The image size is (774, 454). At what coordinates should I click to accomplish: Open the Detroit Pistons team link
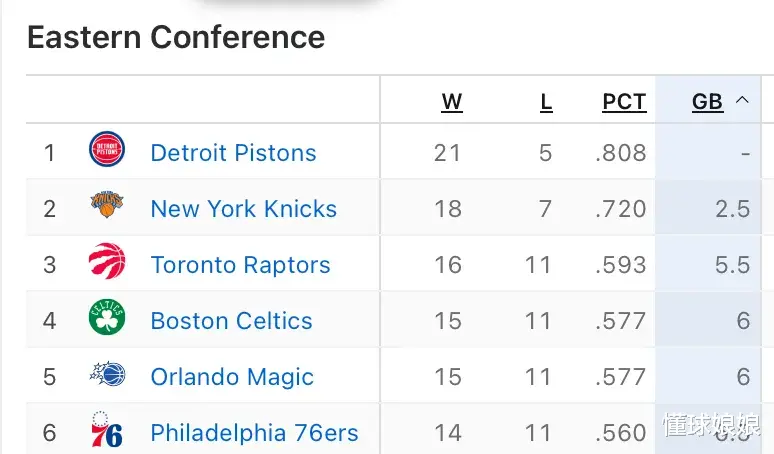(233, 153)
